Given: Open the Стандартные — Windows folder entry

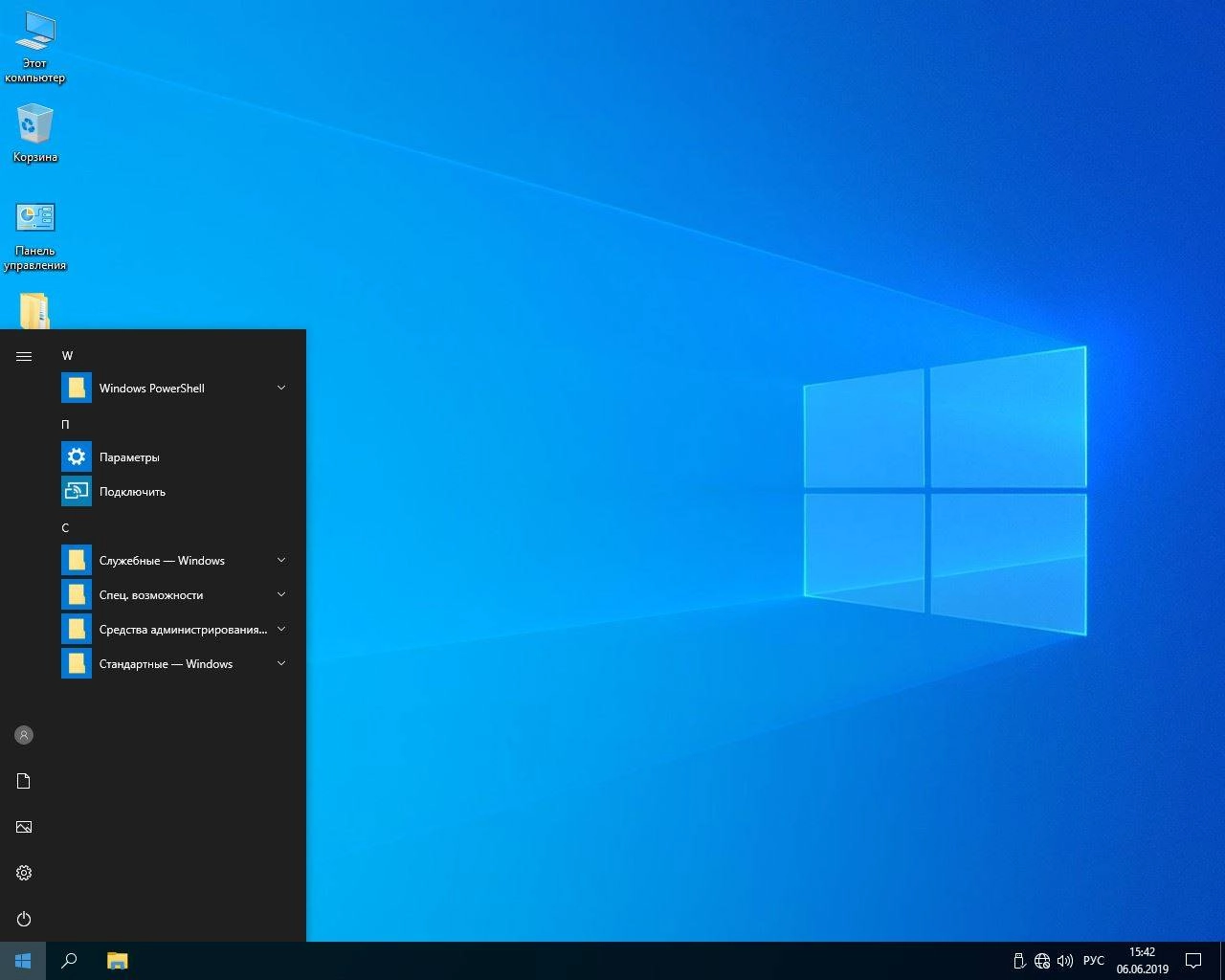Looking at the screenshot, I should click(176, 664).
